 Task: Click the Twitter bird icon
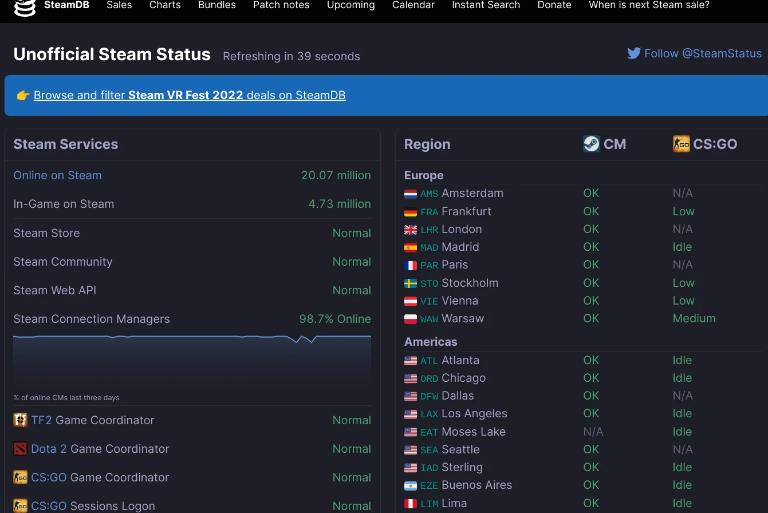point(634,53)
